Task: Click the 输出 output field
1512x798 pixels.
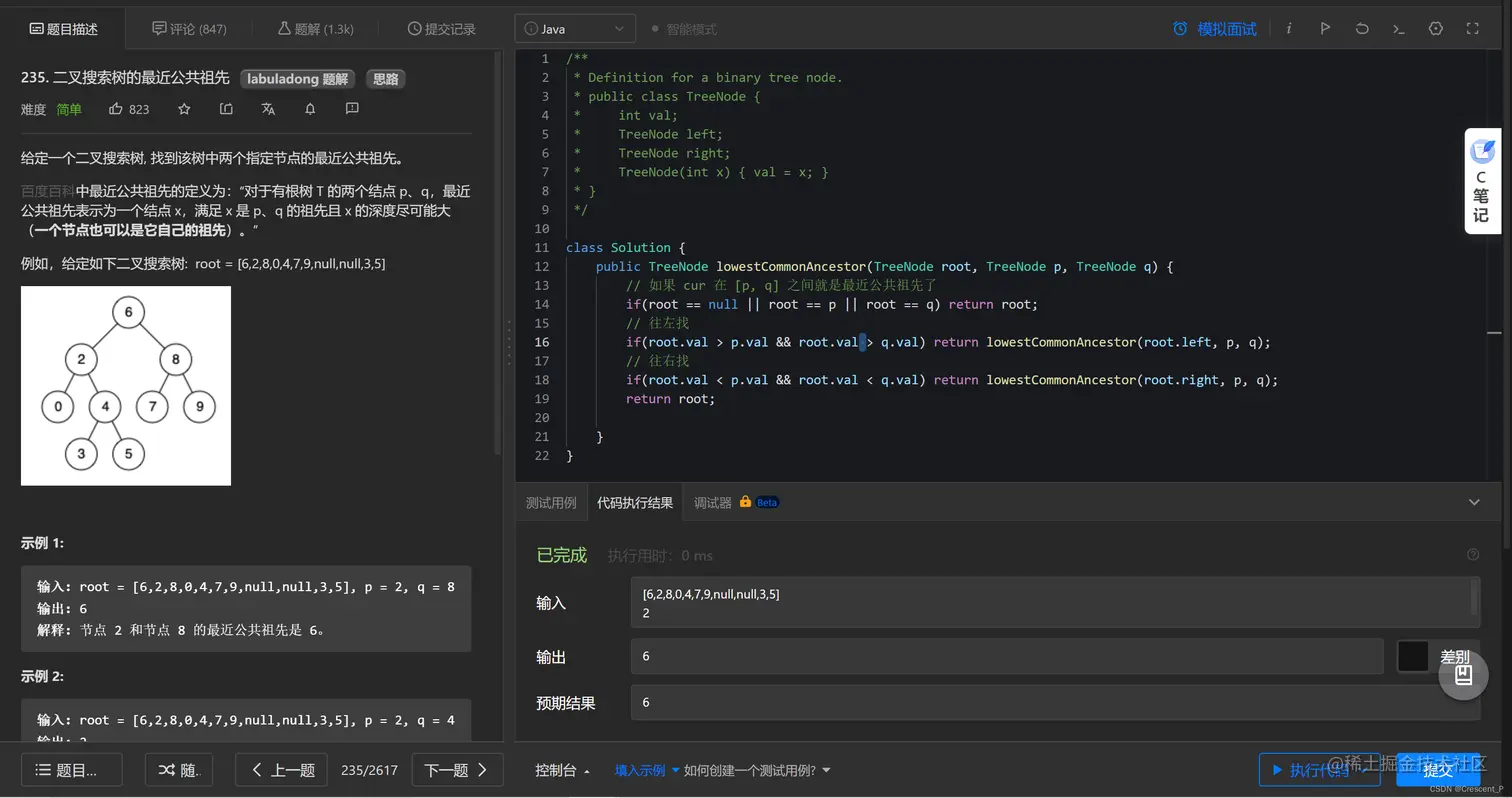Action: click(x=1007, y=656)
